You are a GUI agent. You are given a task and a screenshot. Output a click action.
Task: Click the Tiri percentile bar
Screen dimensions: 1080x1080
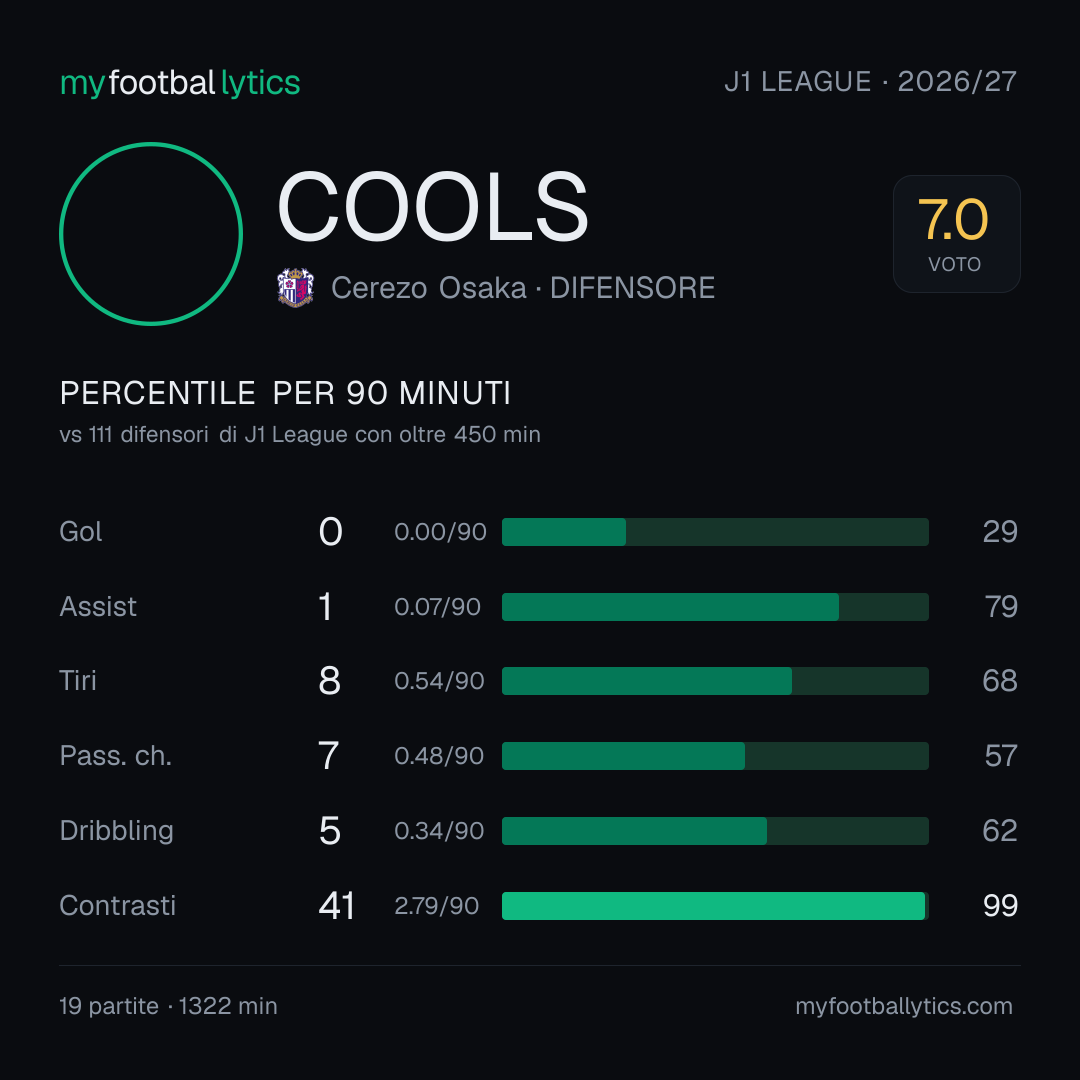click(x=715, y=681)
